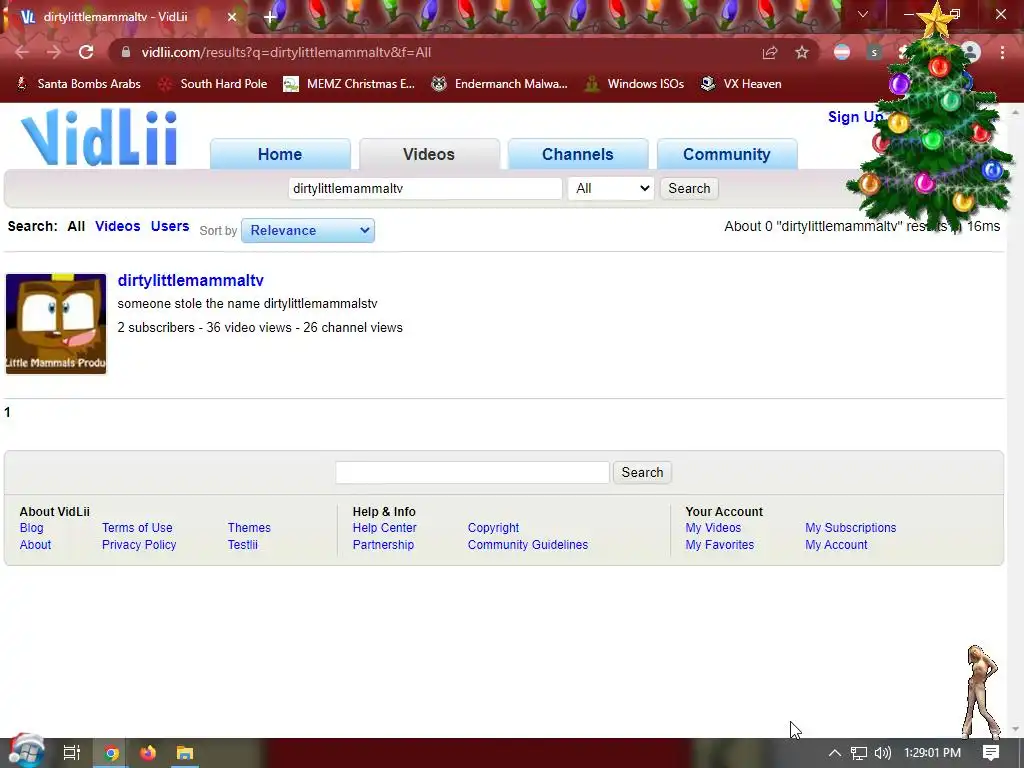This screenshot has height=768, width=1024.
Task: Click the taskbar clock
Action: click(x=932, y=753)
